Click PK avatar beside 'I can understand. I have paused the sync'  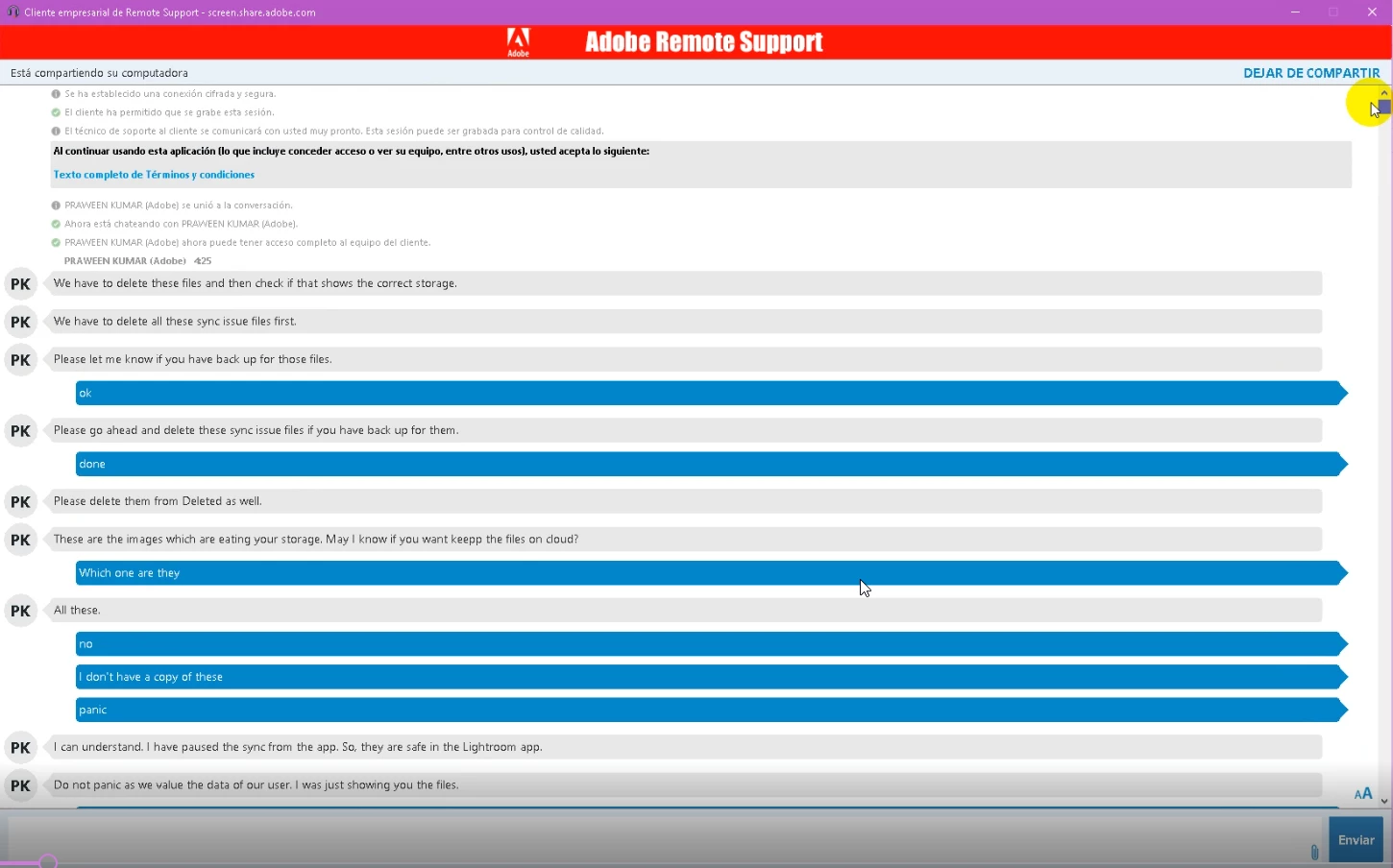point(20,748)
